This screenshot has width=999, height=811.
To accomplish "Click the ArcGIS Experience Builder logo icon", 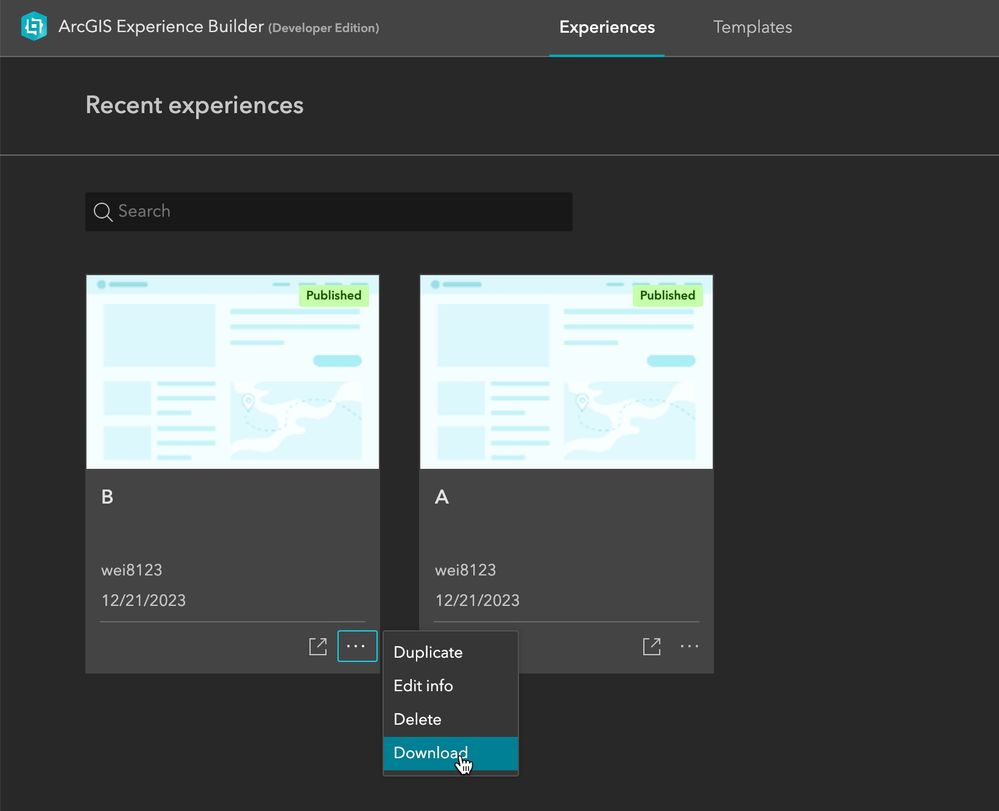I will (34, 27).
